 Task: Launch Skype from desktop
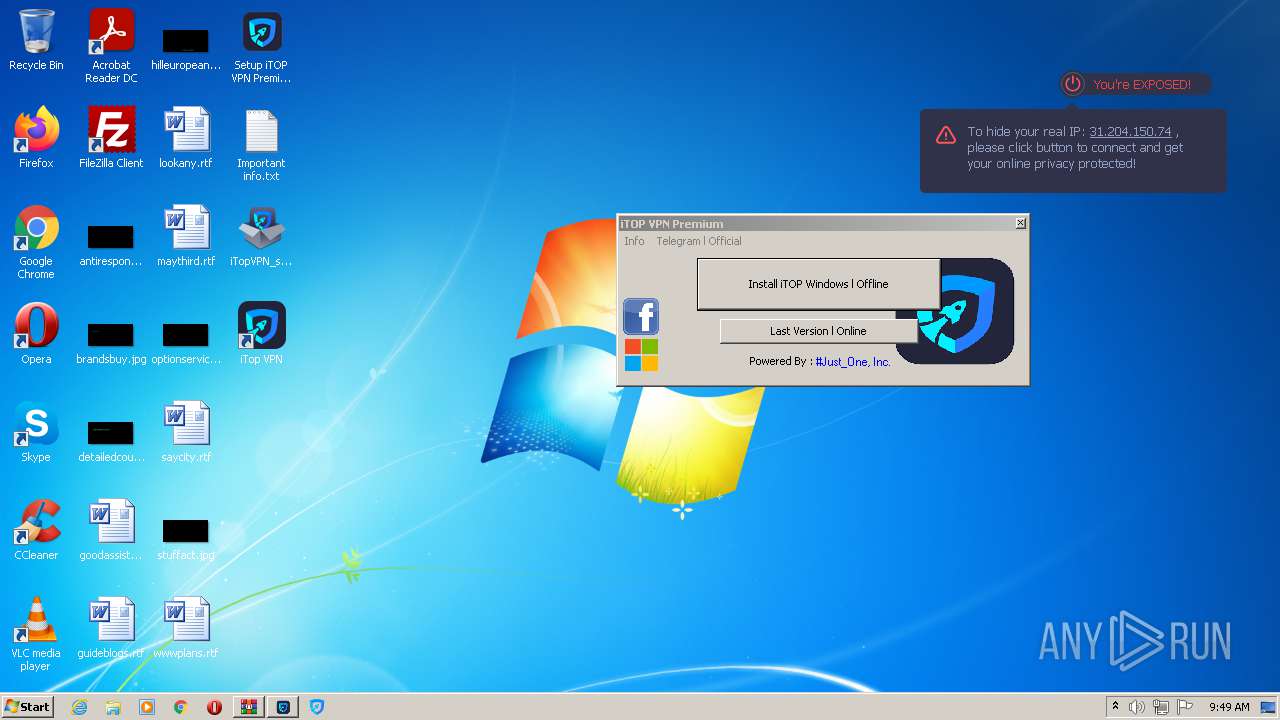[x=36, y=432]
